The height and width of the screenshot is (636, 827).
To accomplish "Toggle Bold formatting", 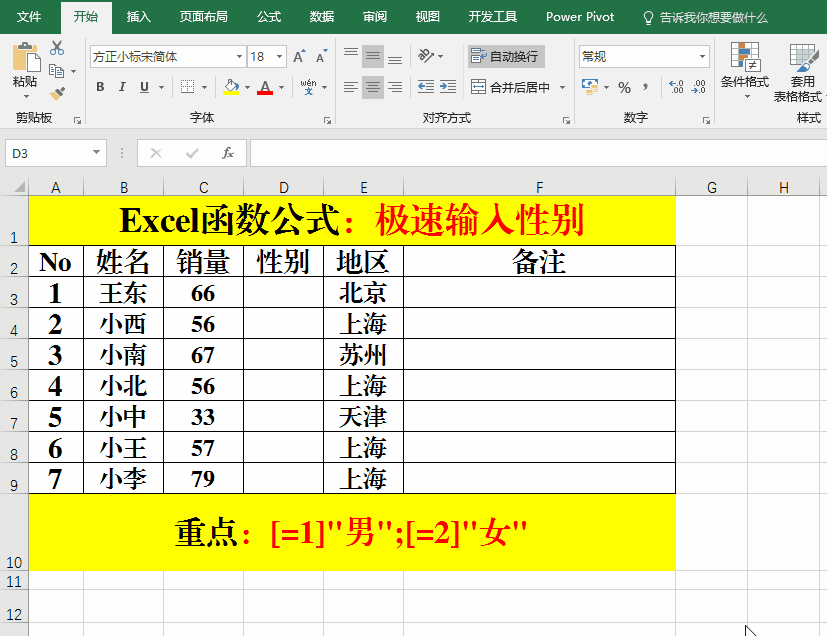I will pyautogui.click(x=100, y=88).
